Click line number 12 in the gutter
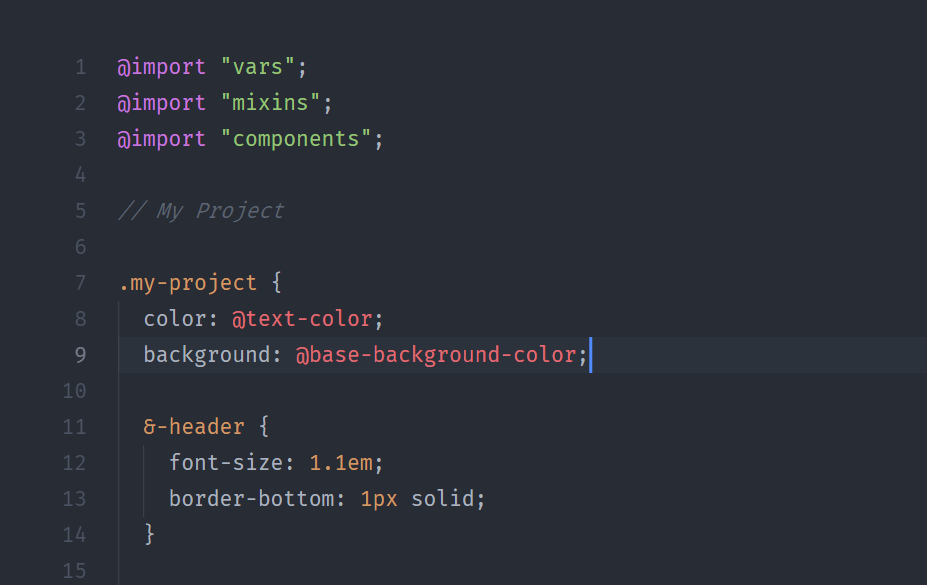 coord(74,463)
